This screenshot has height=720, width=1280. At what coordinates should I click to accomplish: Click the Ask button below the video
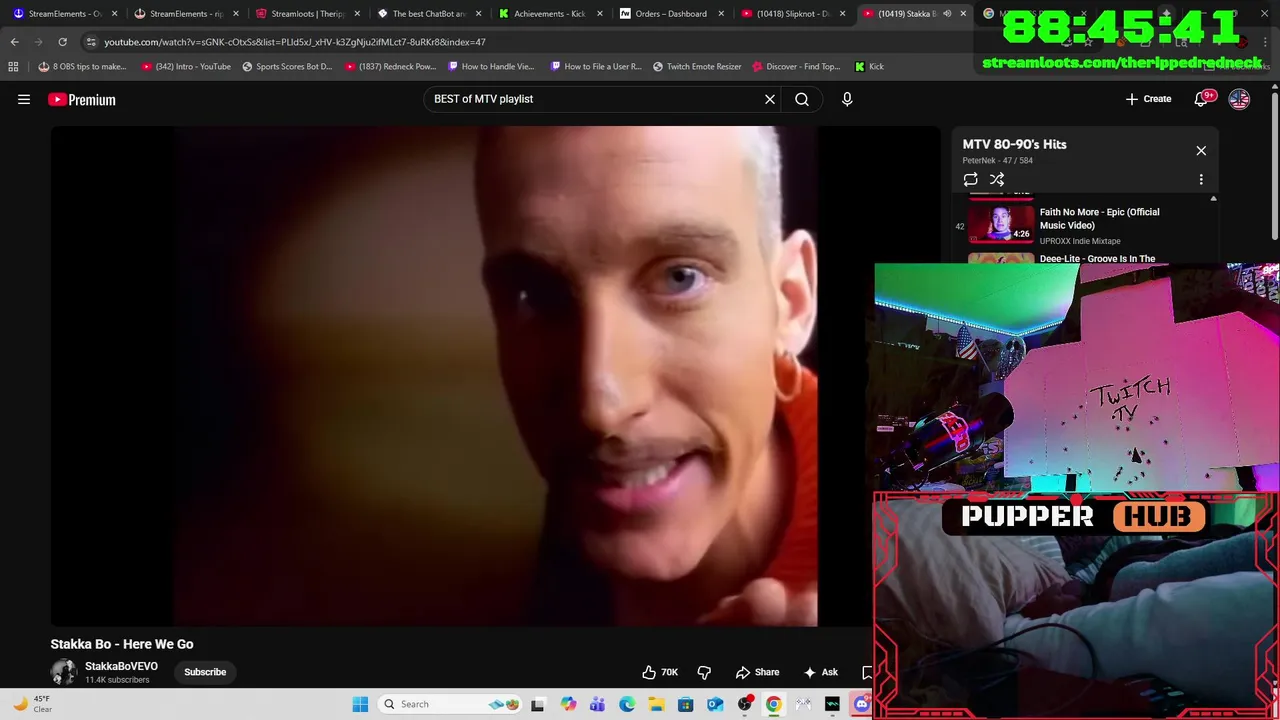[820, 672]
